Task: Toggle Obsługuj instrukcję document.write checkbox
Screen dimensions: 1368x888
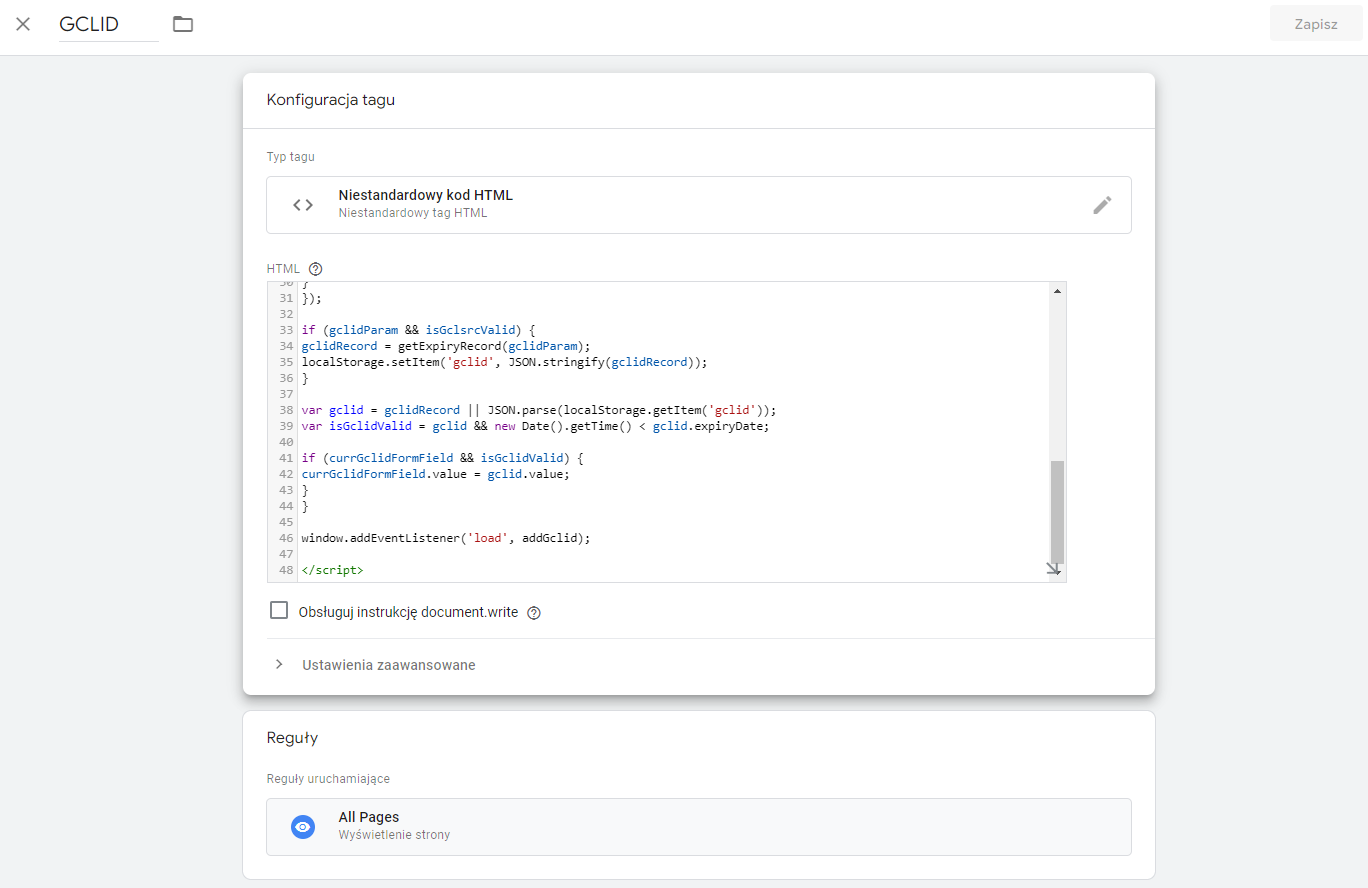Action: pos(279,610)
